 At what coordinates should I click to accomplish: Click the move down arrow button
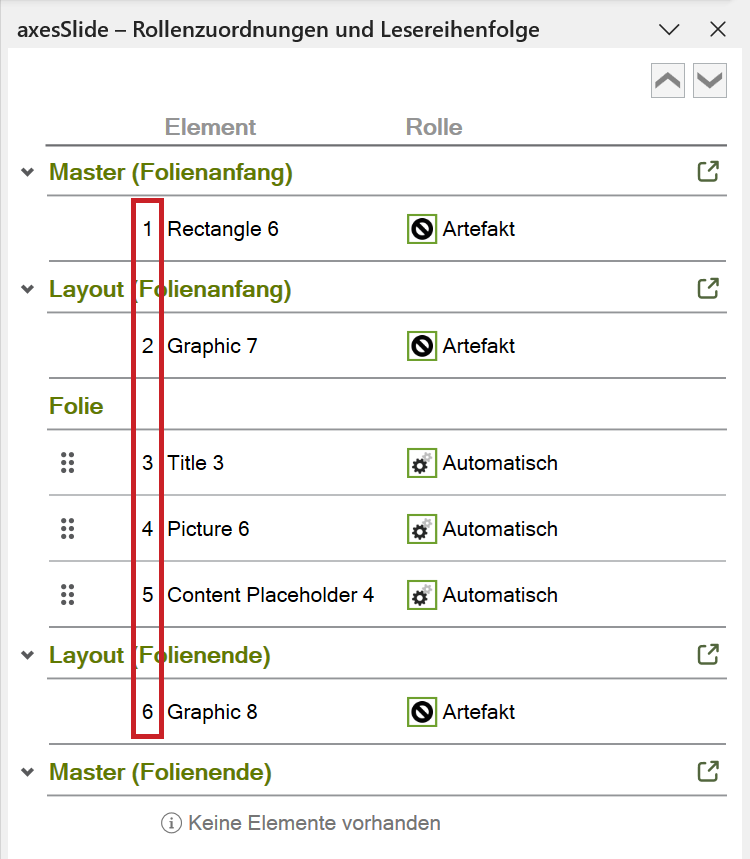click(x=709, y=81)
